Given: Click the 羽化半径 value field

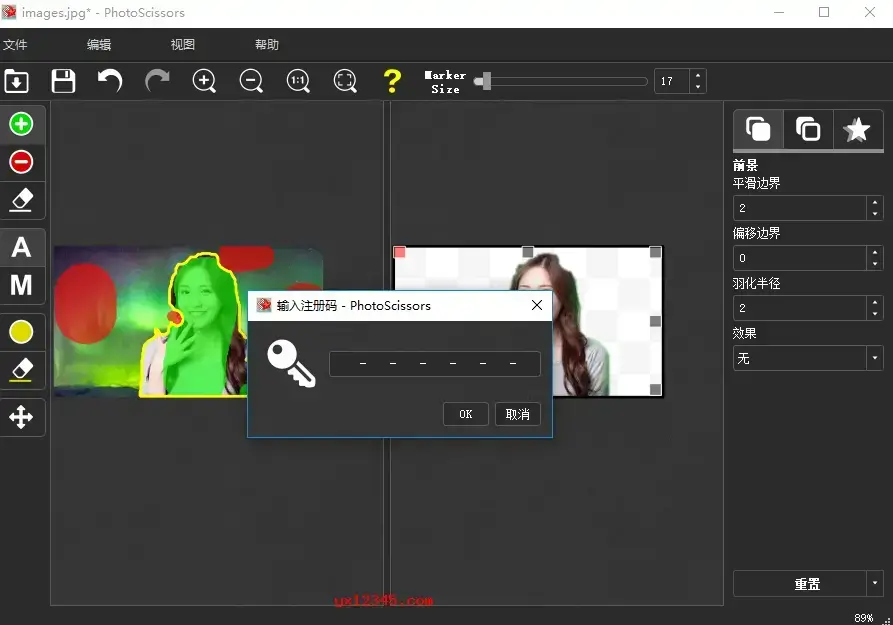Looking at the screenshot, I should click(x=800, y=308).
